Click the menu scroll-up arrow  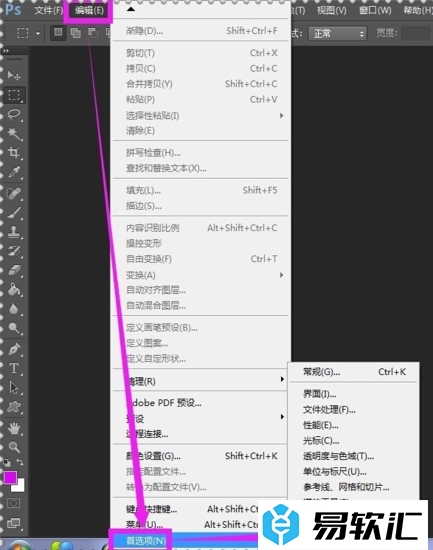(131, 9)
